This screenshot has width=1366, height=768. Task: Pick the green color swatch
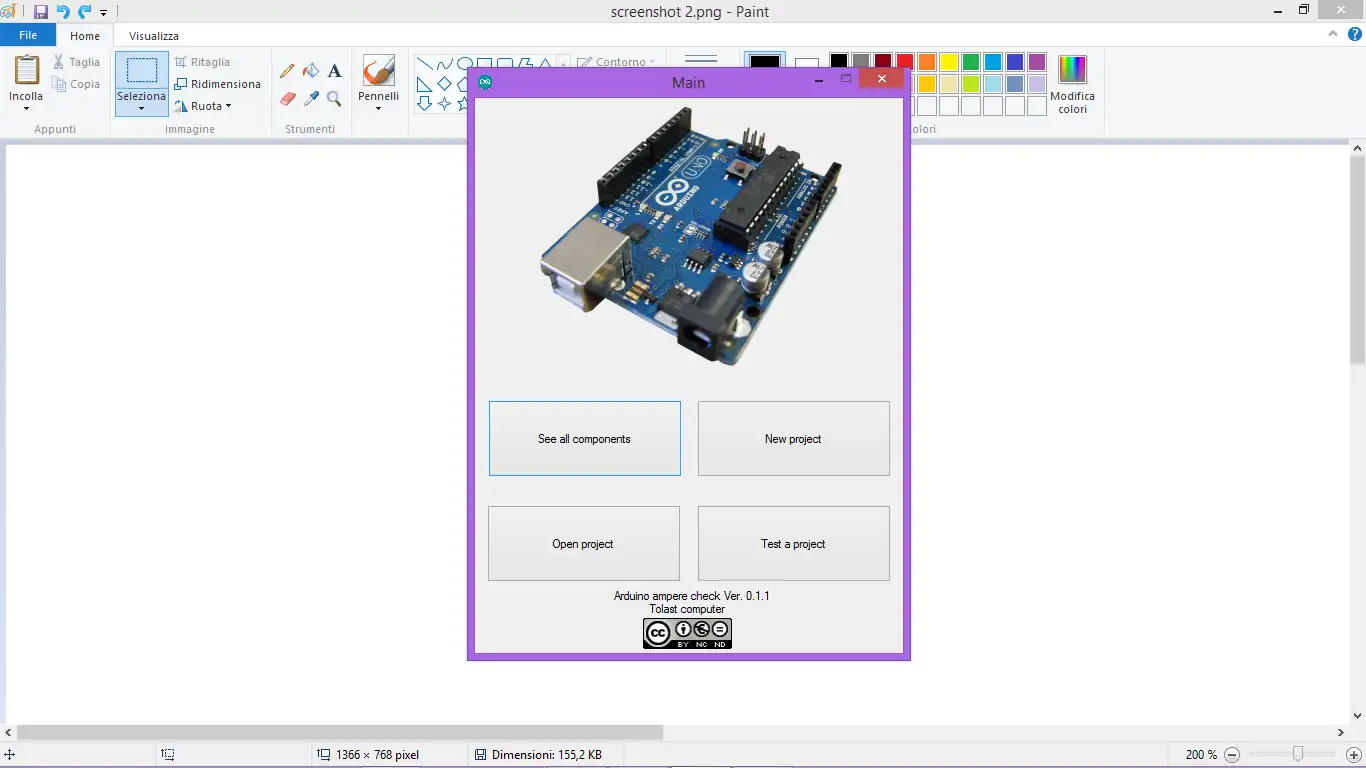coord(971,62)
